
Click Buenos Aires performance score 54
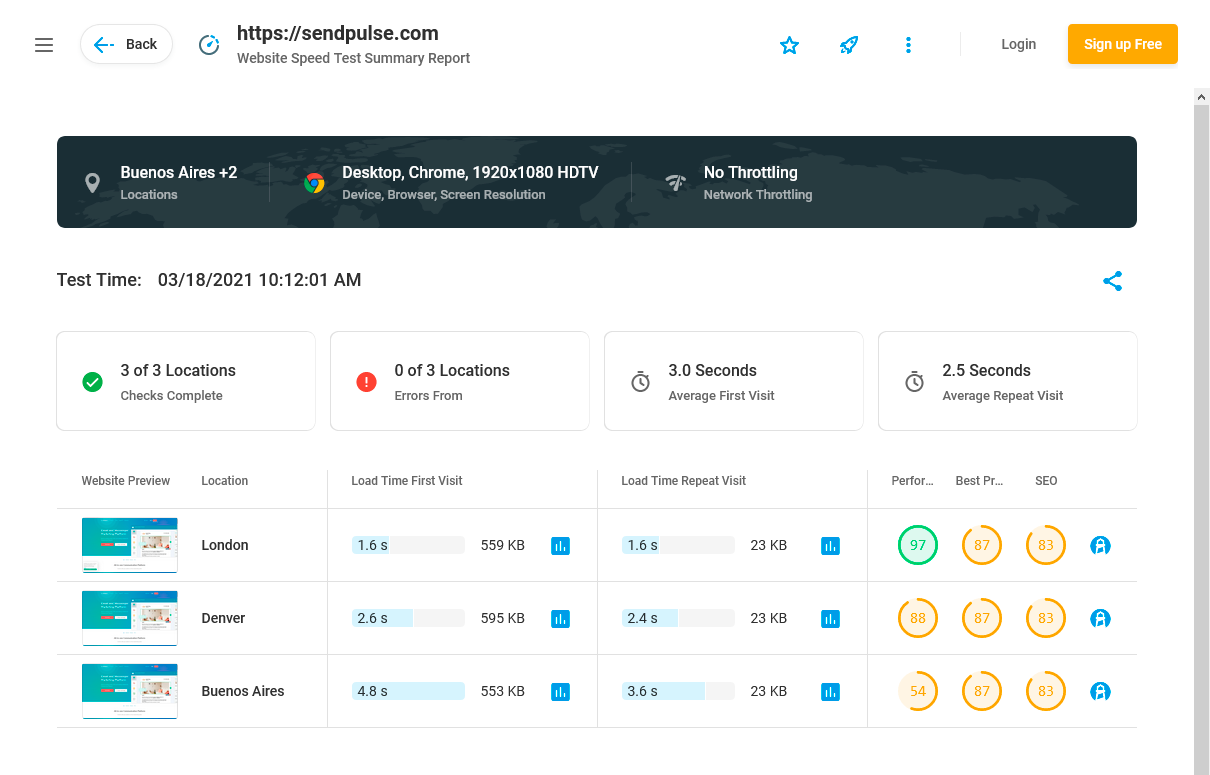pos(918,691)
